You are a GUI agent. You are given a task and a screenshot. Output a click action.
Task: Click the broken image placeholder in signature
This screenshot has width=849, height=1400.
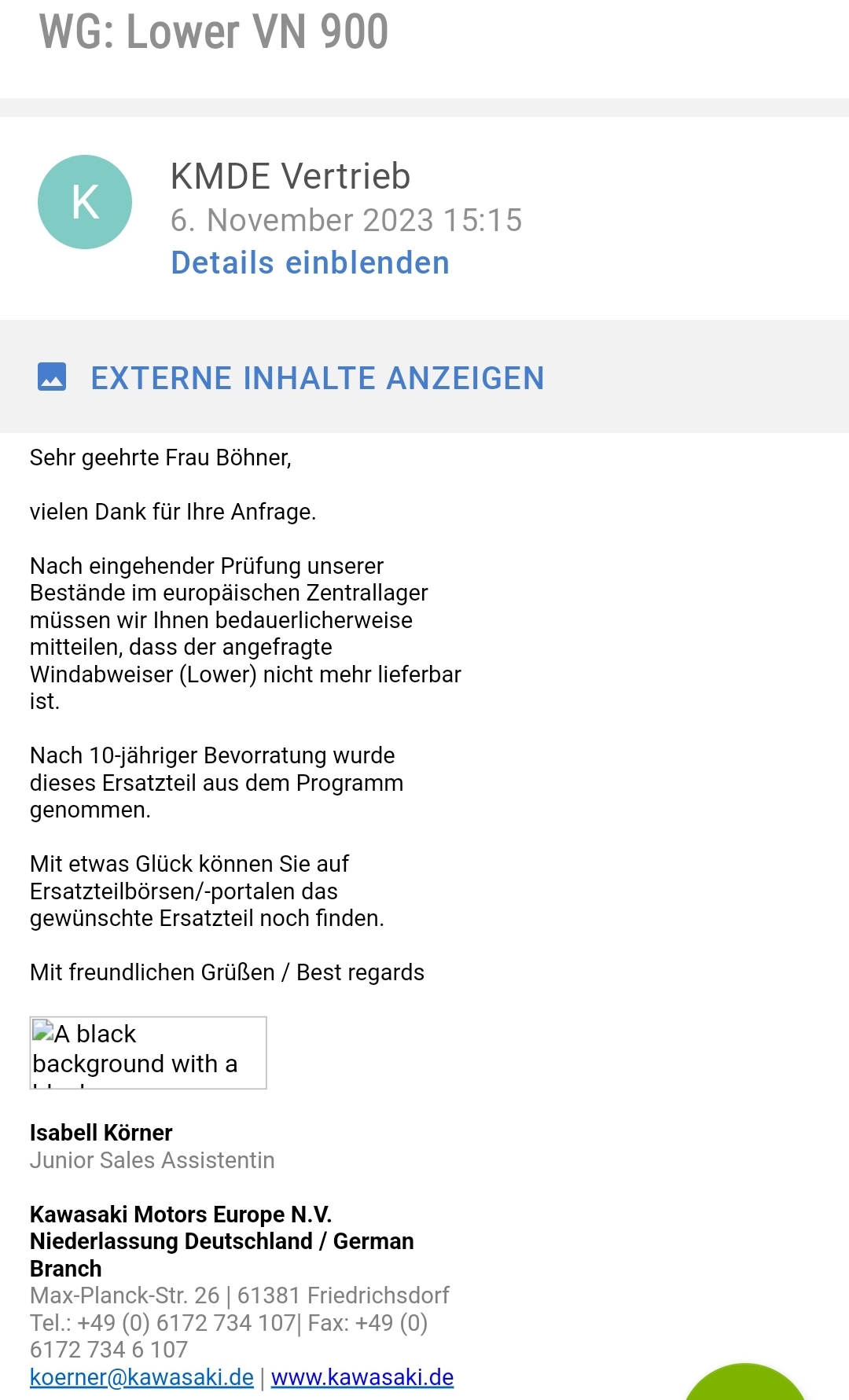point(148,1053)
